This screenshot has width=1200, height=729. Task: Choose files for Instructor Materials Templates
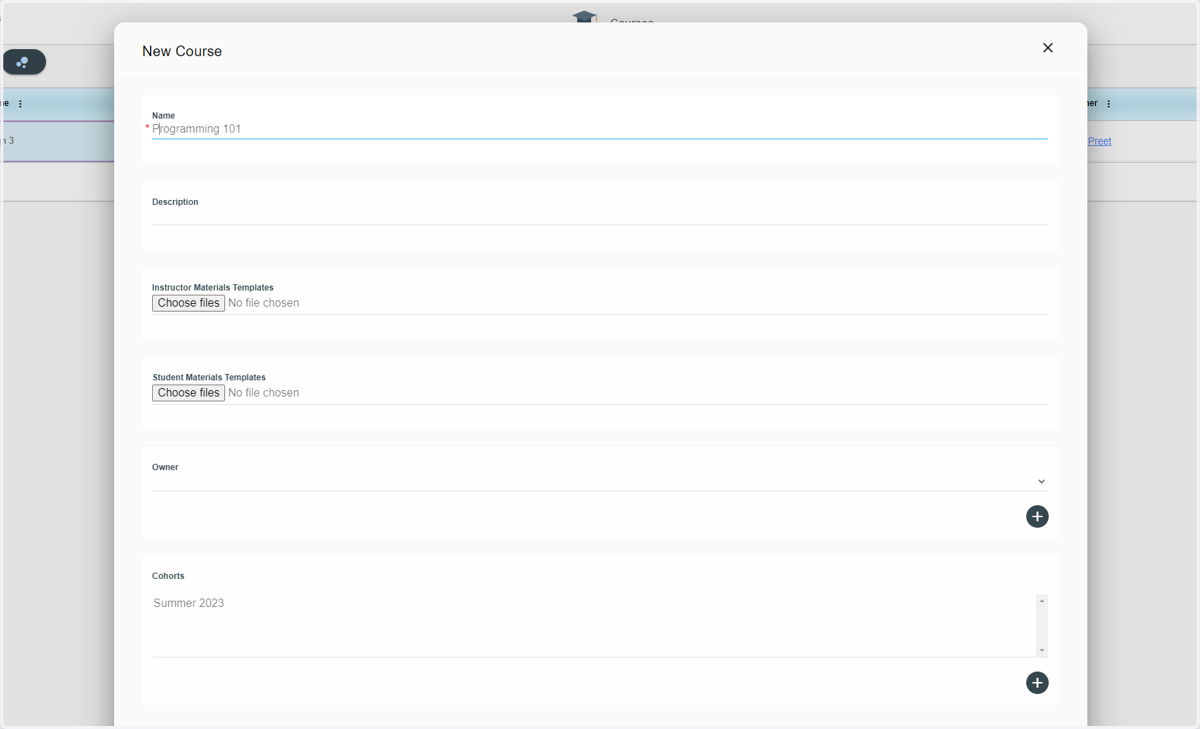click(188, 303)
